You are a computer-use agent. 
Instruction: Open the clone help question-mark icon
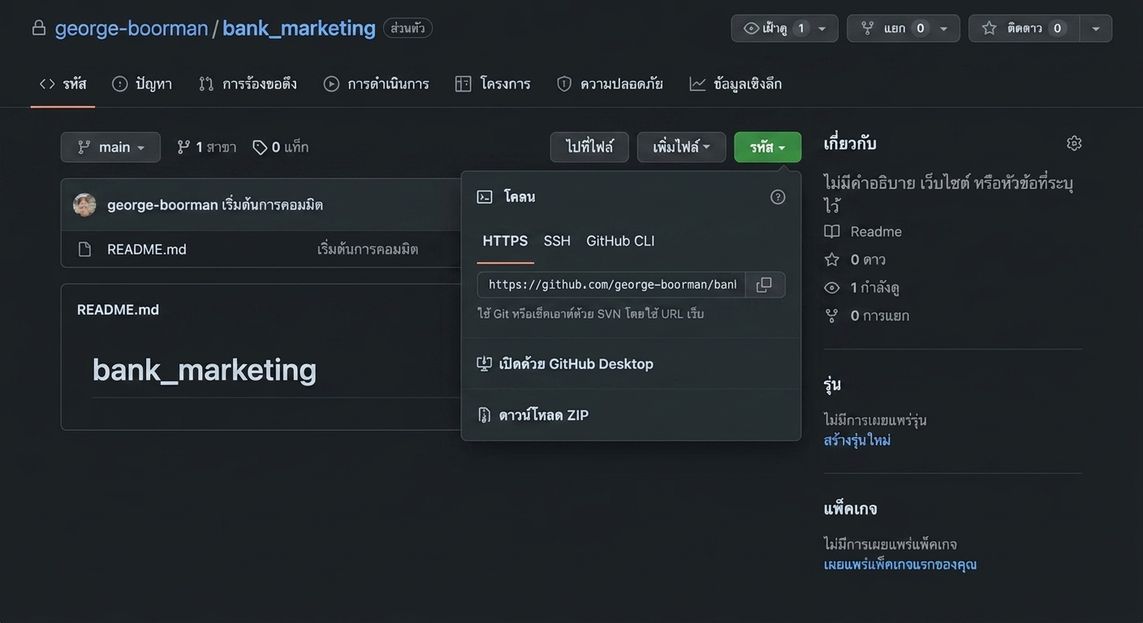[778, 197]
